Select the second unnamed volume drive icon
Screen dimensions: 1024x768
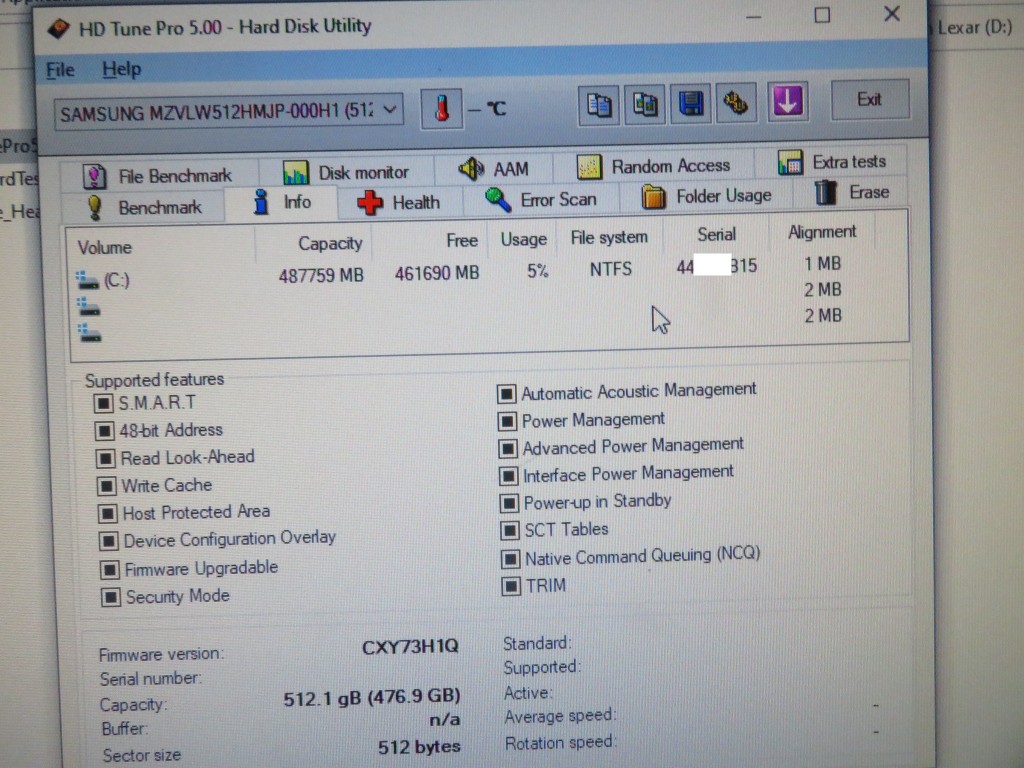pos(89,307)
